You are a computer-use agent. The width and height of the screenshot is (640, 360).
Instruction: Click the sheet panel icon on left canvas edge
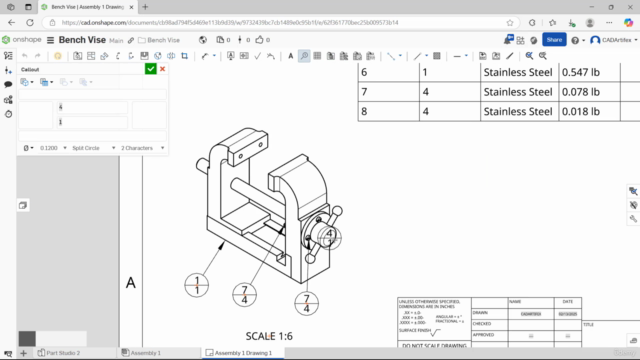[x=23, y=205]
